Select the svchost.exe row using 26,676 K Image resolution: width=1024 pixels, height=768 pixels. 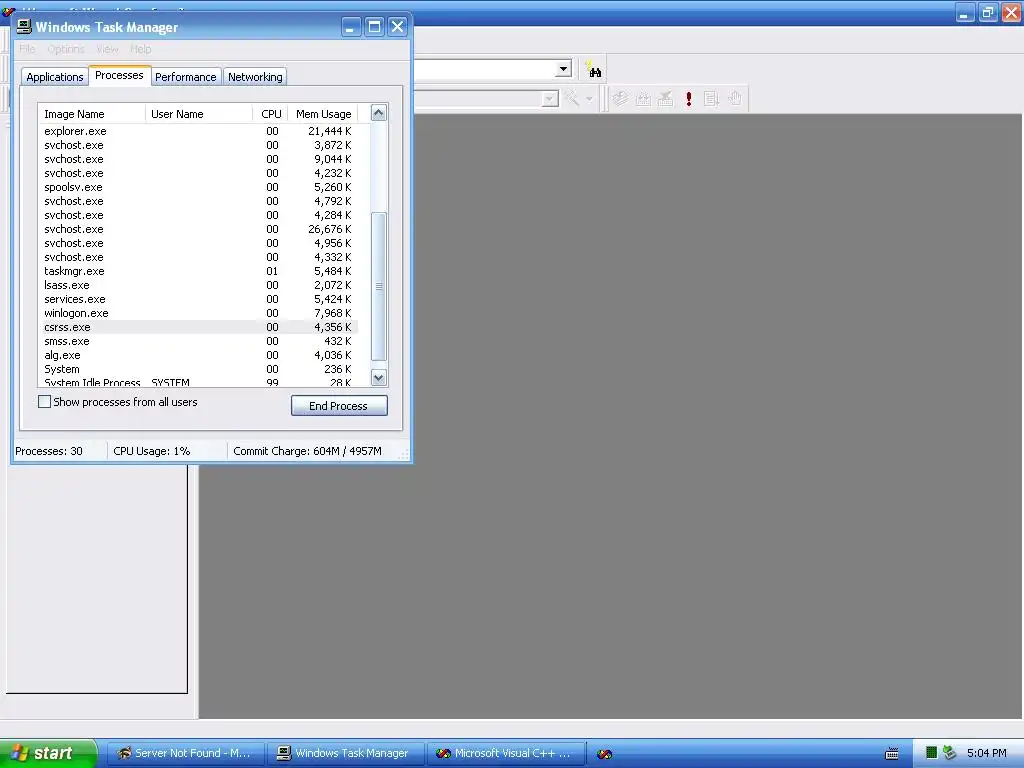198,229
